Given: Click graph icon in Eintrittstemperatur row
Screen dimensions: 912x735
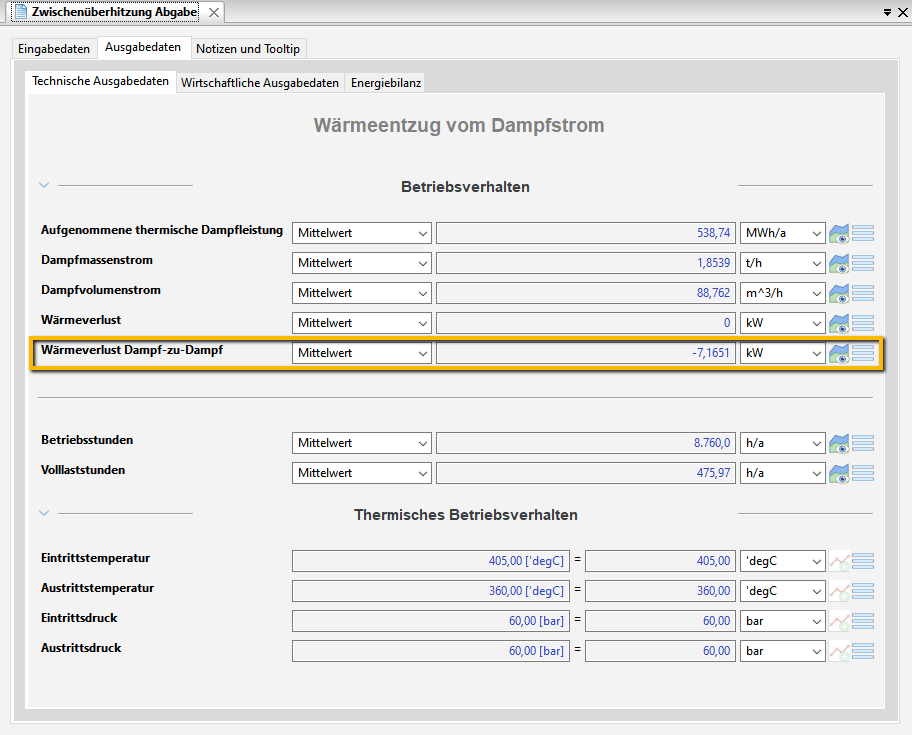Looking at the screenshot, I should point(839,561).
